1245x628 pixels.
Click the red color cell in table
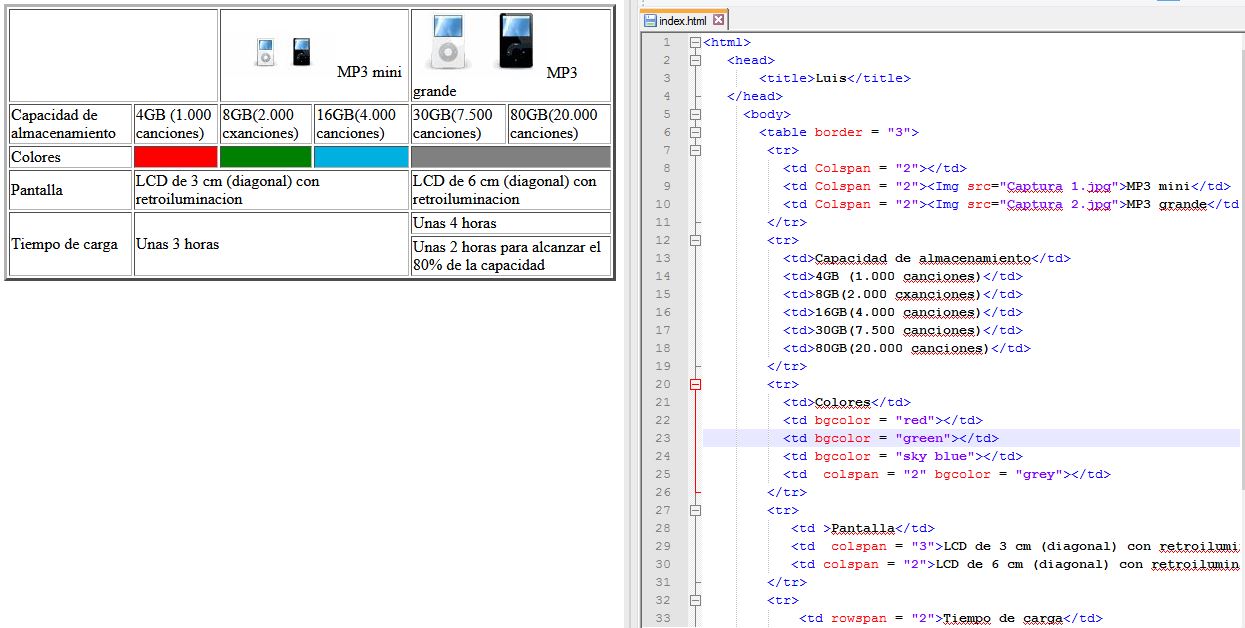tap(175, 157)
